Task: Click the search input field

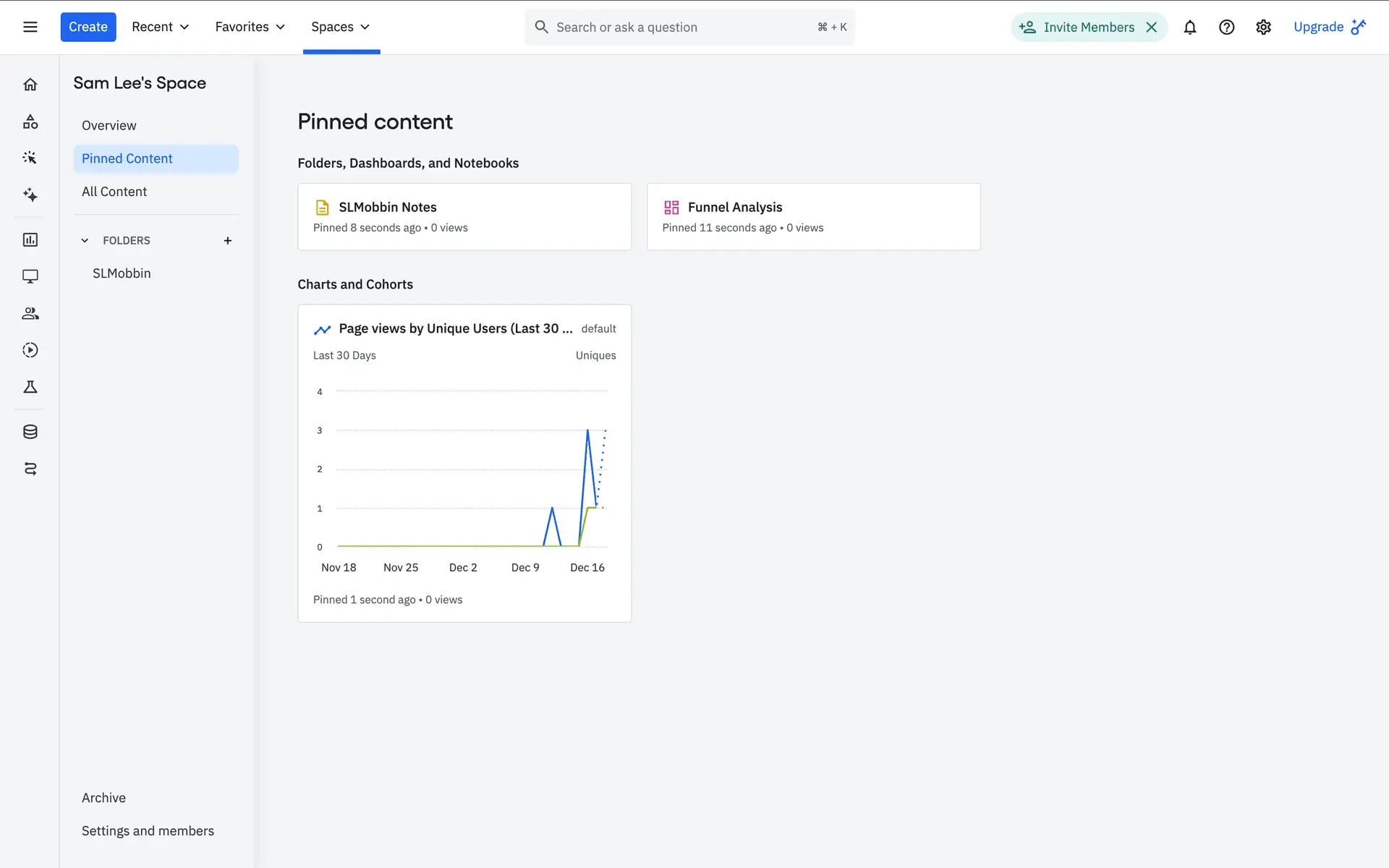Action: 680,27
